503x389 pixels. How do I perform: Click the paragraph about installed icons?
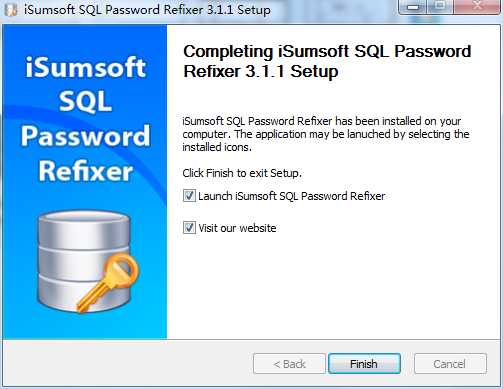326,134
